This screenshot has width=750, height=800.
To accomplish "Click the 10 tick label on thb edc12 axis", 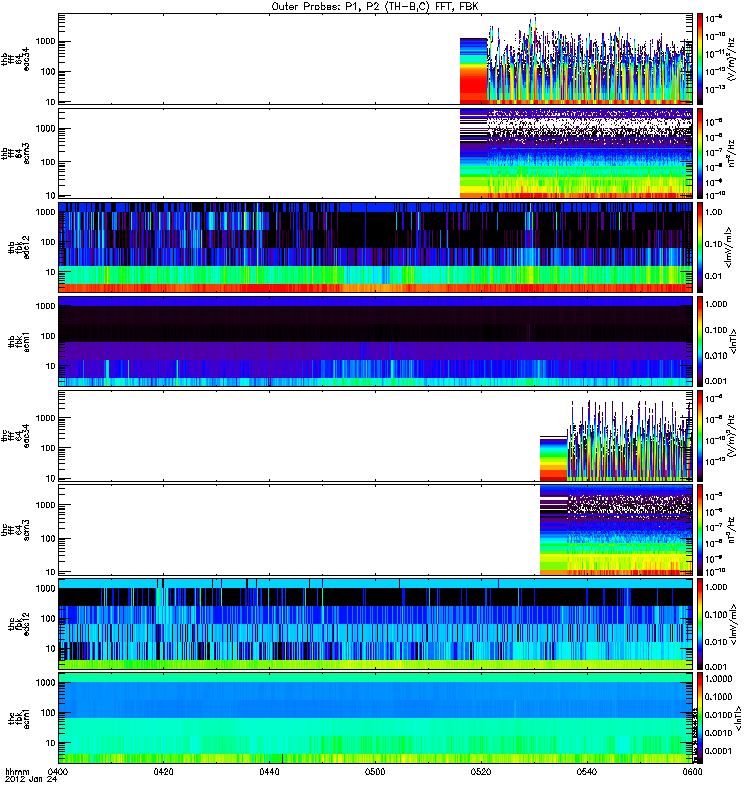I will pos(50,272).
